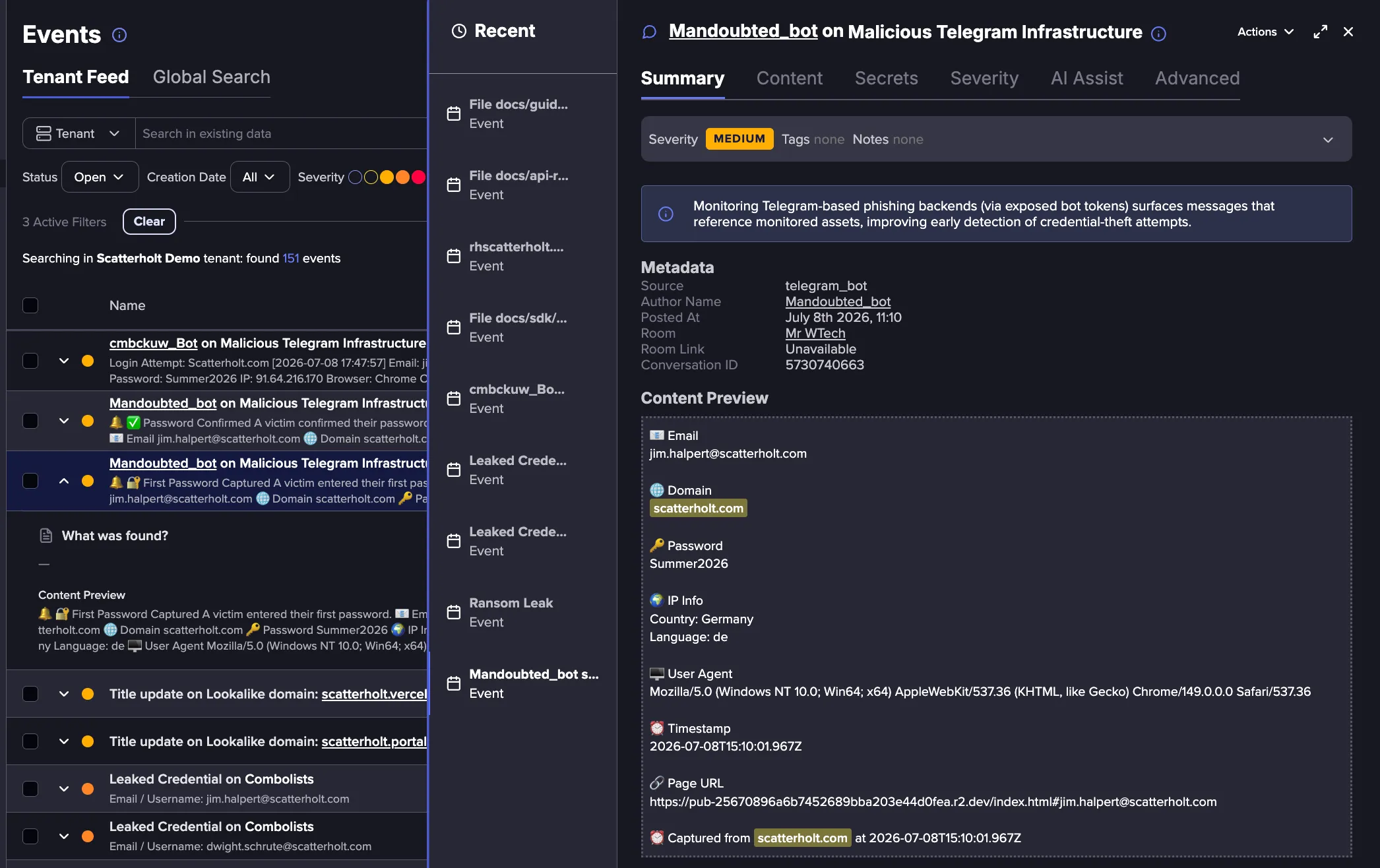The image size is (1380, 868).
Task: Open the Creation Date All dropdown
Action: 259,177
